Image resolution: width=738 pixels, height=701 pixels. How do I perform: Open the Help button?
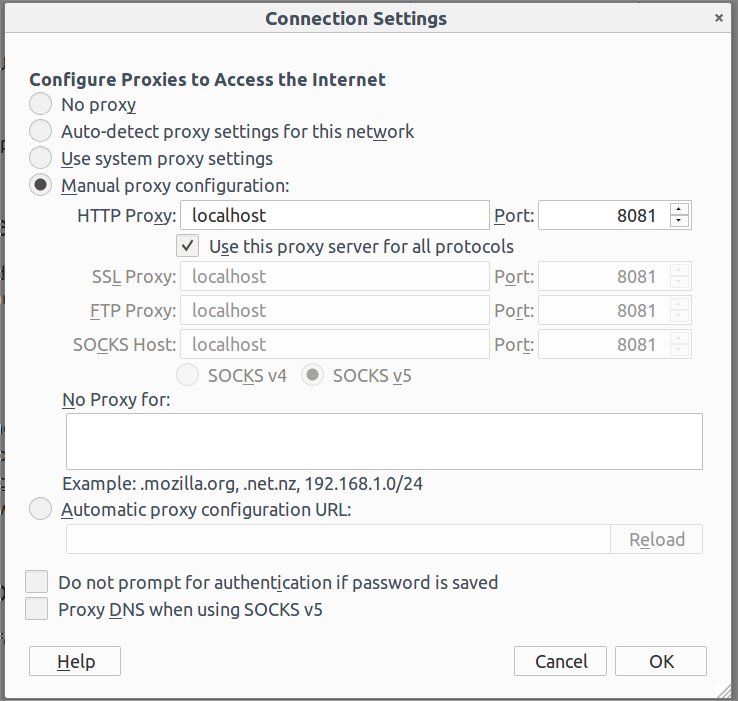[x=75, y=661]
